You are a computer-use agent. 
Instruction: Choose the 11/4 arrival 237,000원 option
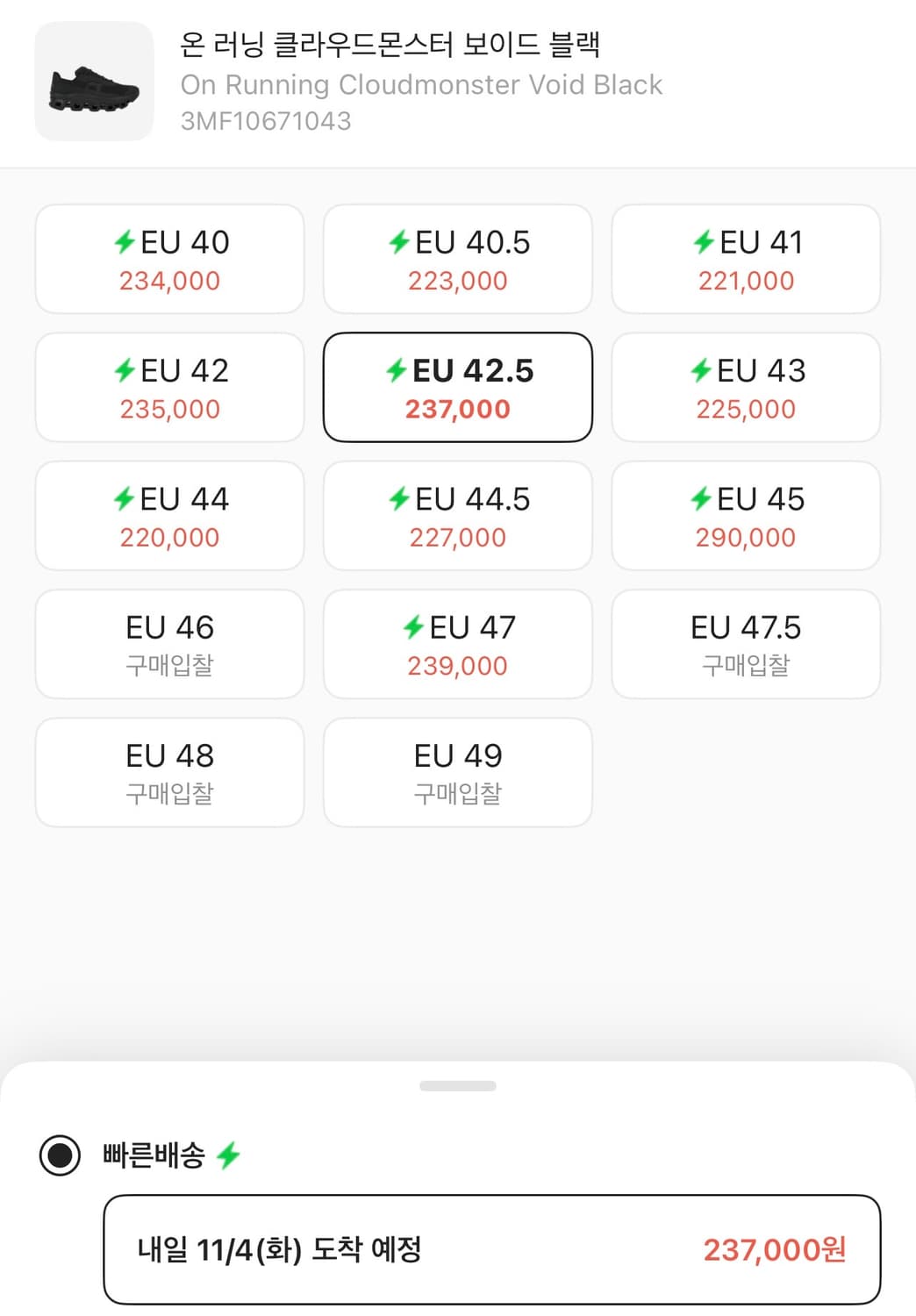point(491,1249)
